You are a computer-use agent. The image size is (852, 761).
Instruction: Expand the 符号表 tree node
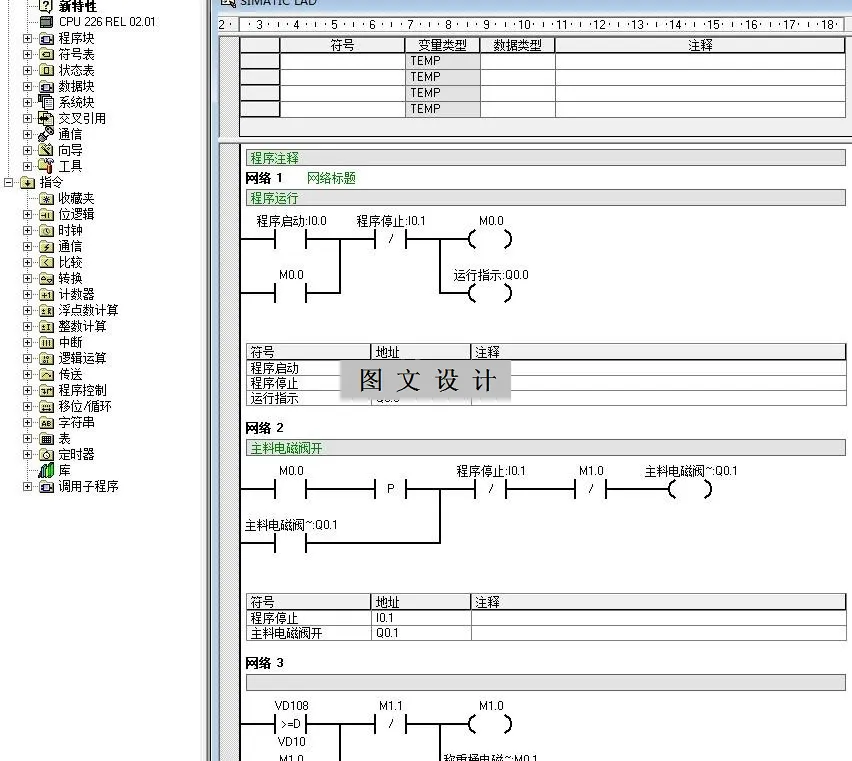tap(28, 54)
